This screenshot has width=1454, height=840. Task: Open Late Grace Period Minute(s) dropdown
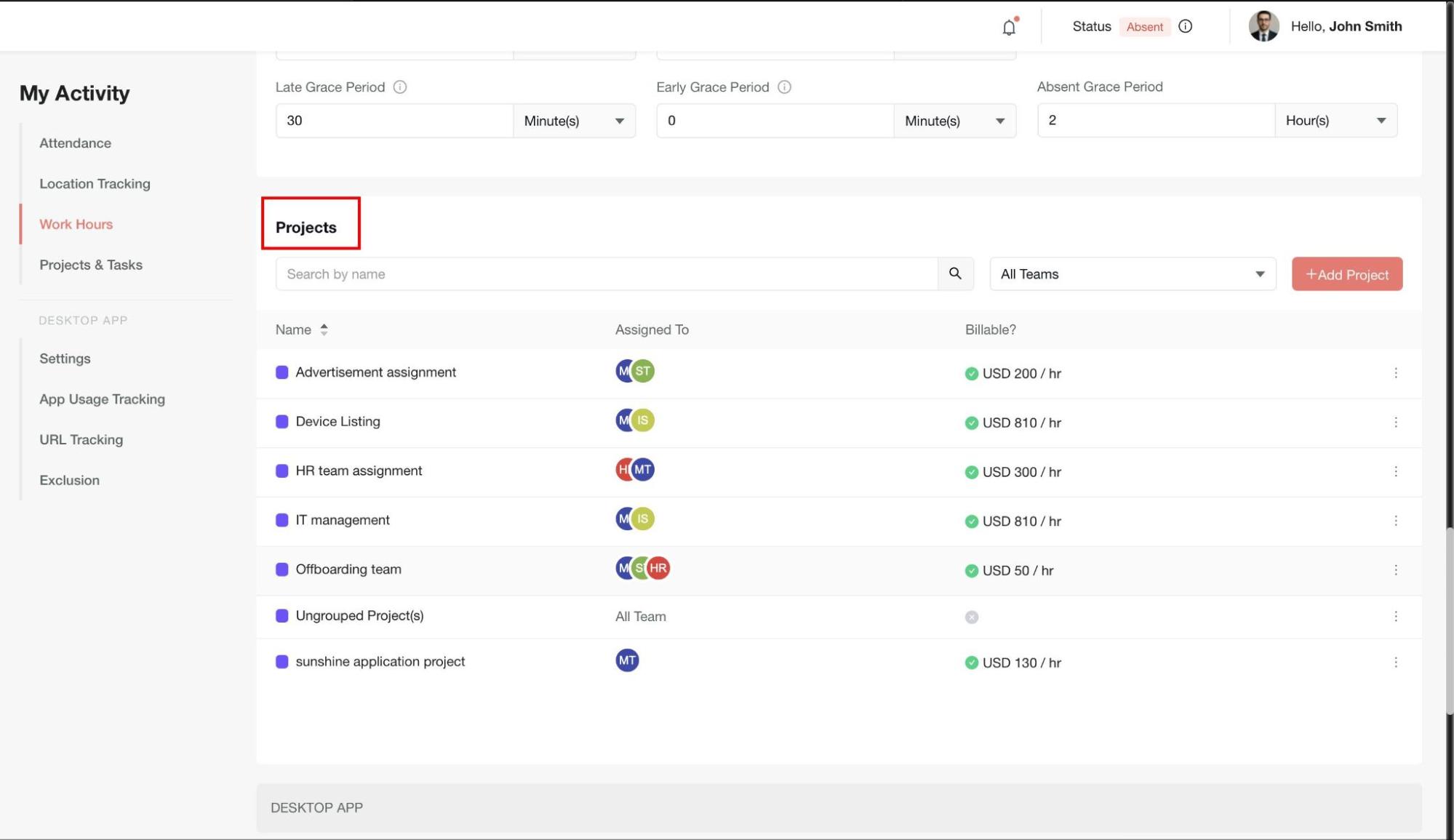point(574,121)
